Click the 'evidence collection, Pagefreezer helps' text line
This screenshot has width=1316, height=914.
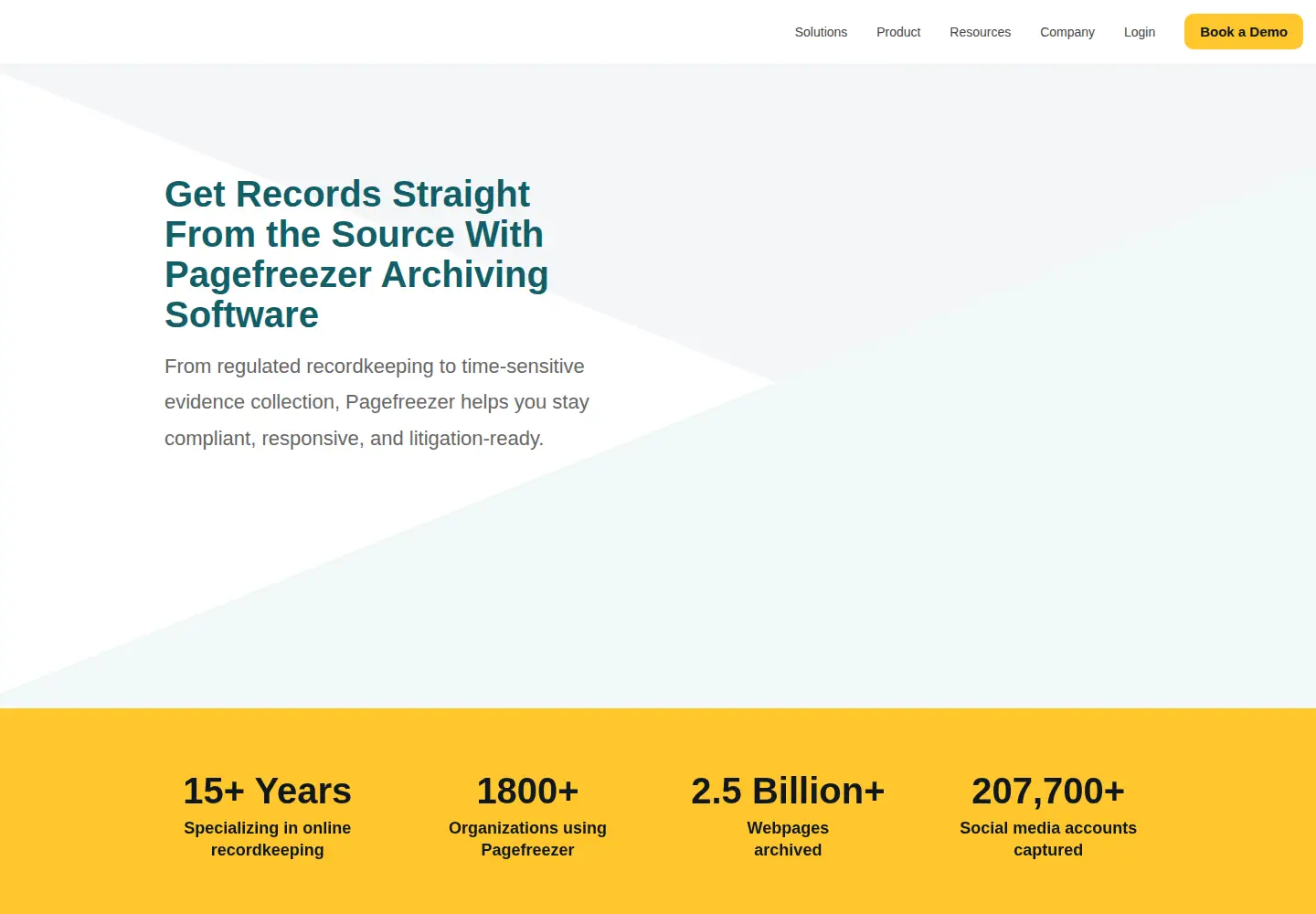[377, 402]
